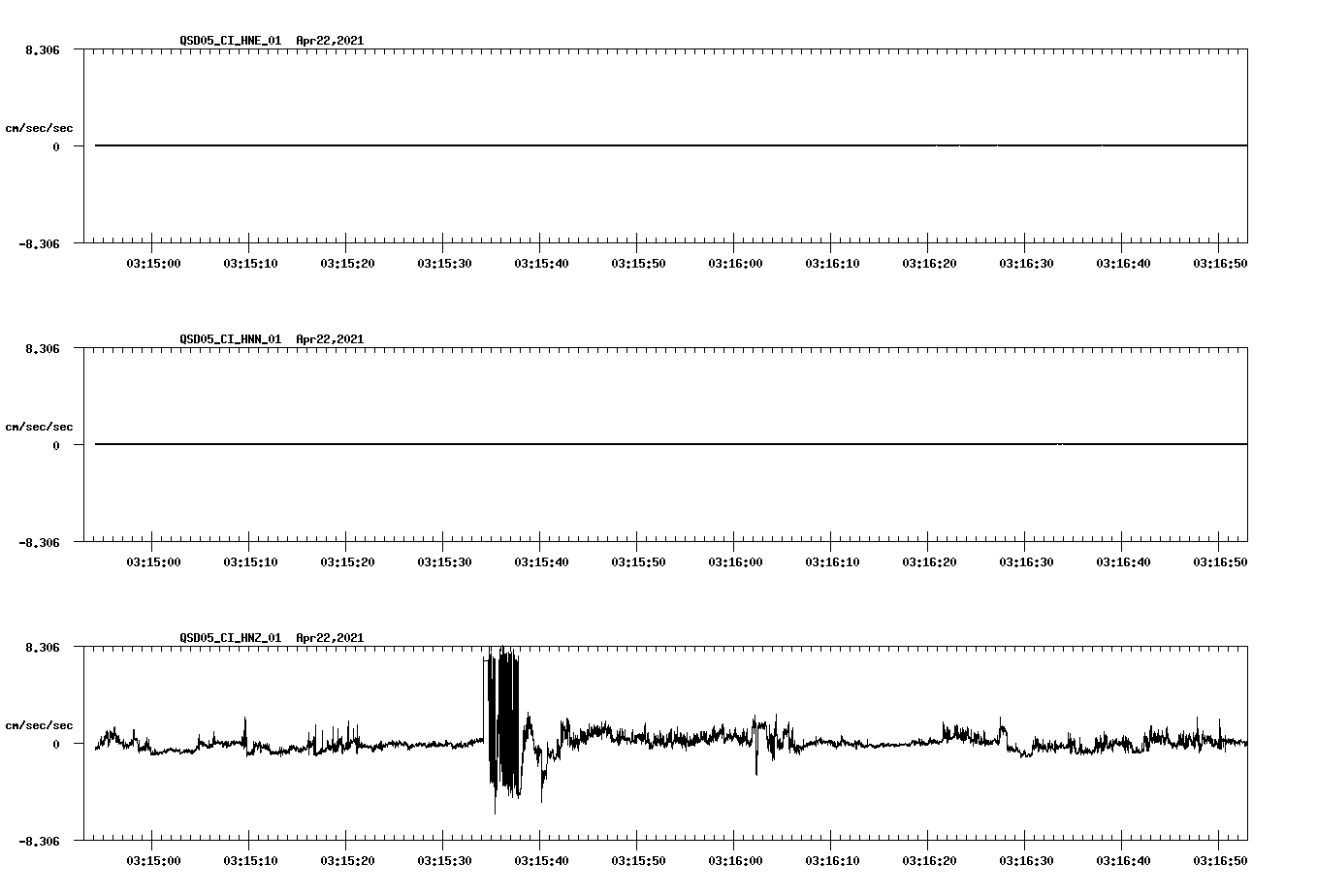
Task: Click the zero label on the HNZ amplitude axis
Action: 53,743
